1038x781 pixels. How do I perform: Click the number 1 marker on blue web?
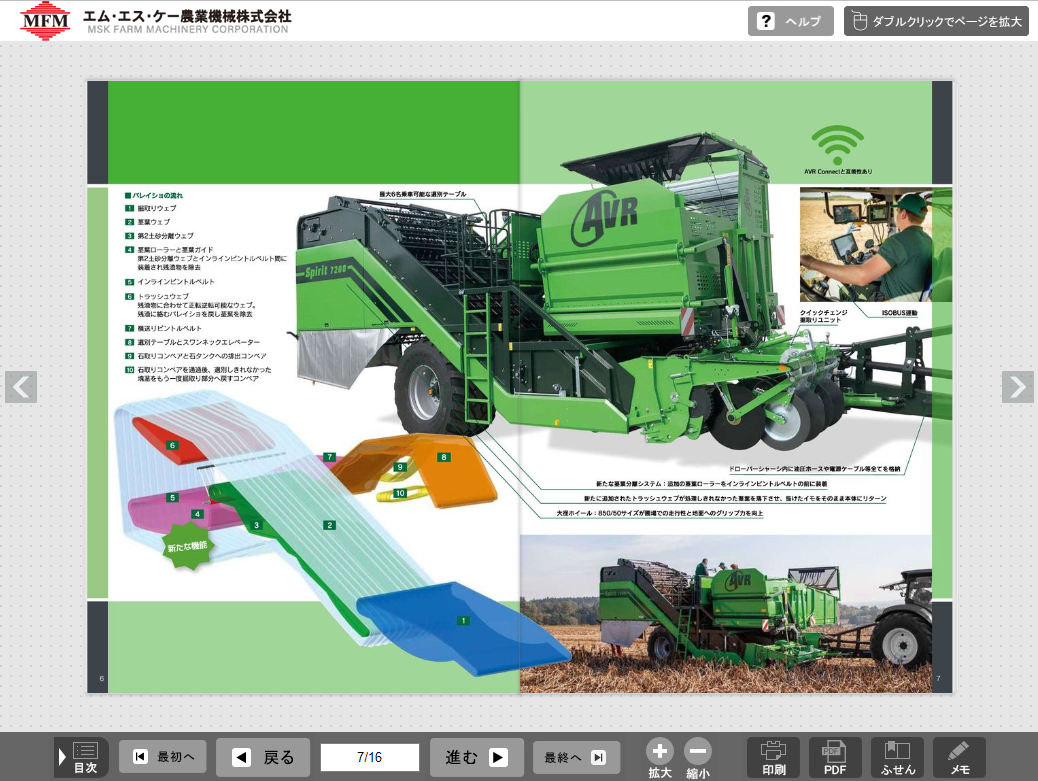[463, 621]
